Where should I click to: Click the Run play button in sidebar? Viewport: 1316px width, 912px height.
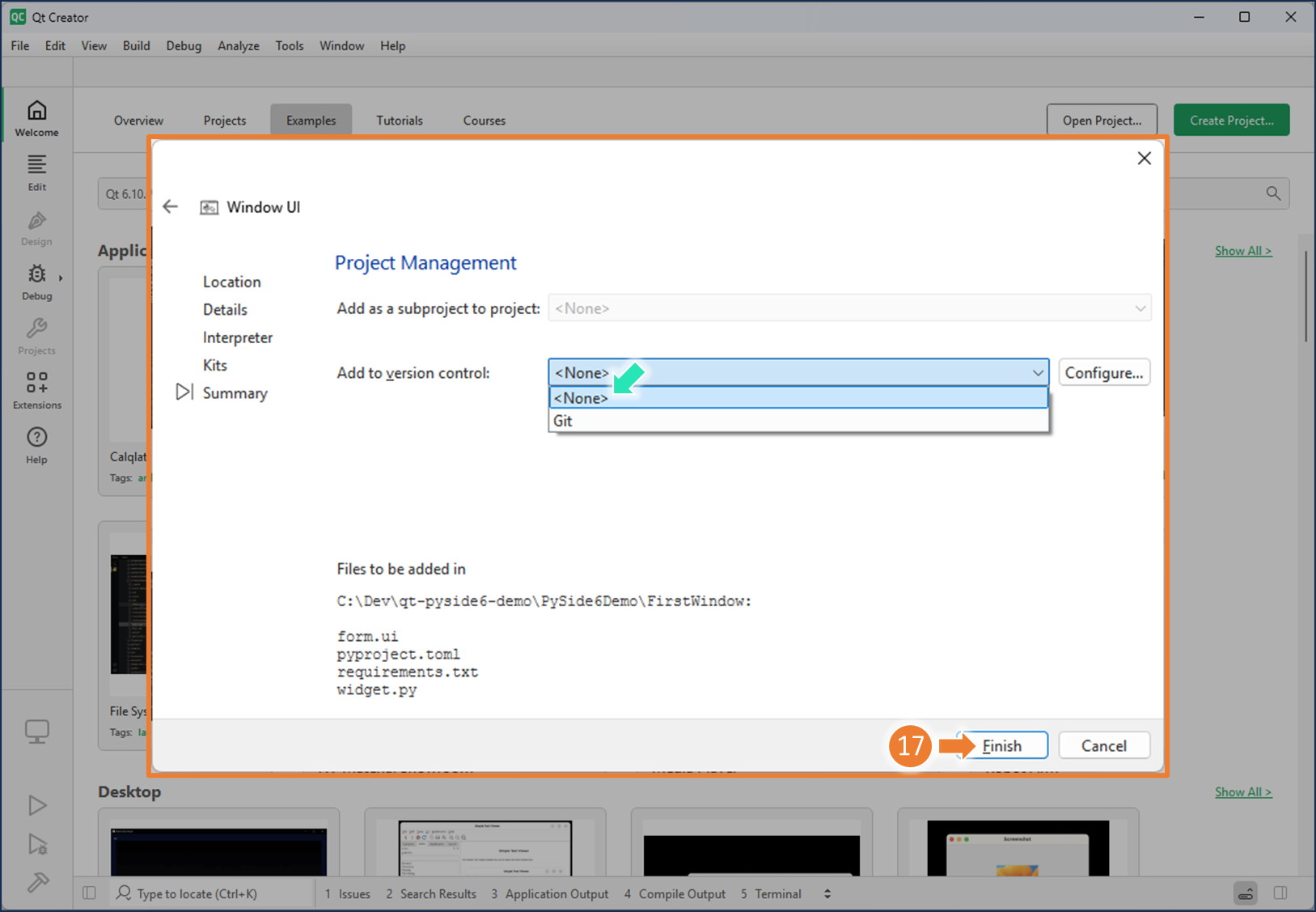[x=37, y=805]
